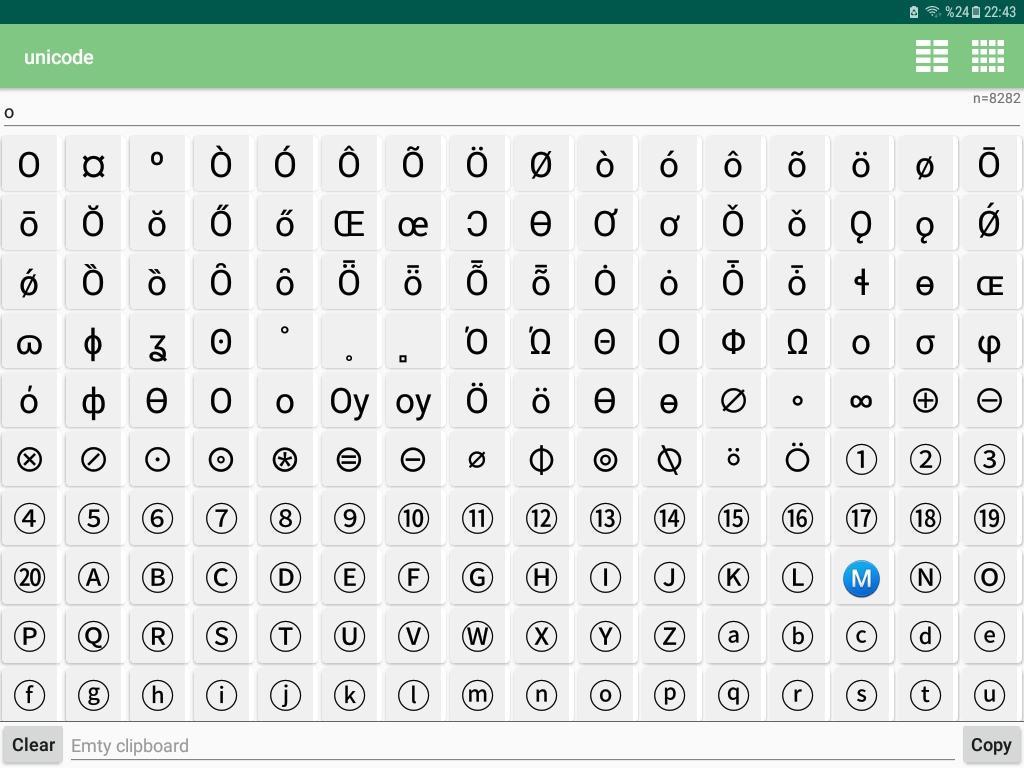
Task: Tap the clipboard text field
Action: [x=512, y=745]
